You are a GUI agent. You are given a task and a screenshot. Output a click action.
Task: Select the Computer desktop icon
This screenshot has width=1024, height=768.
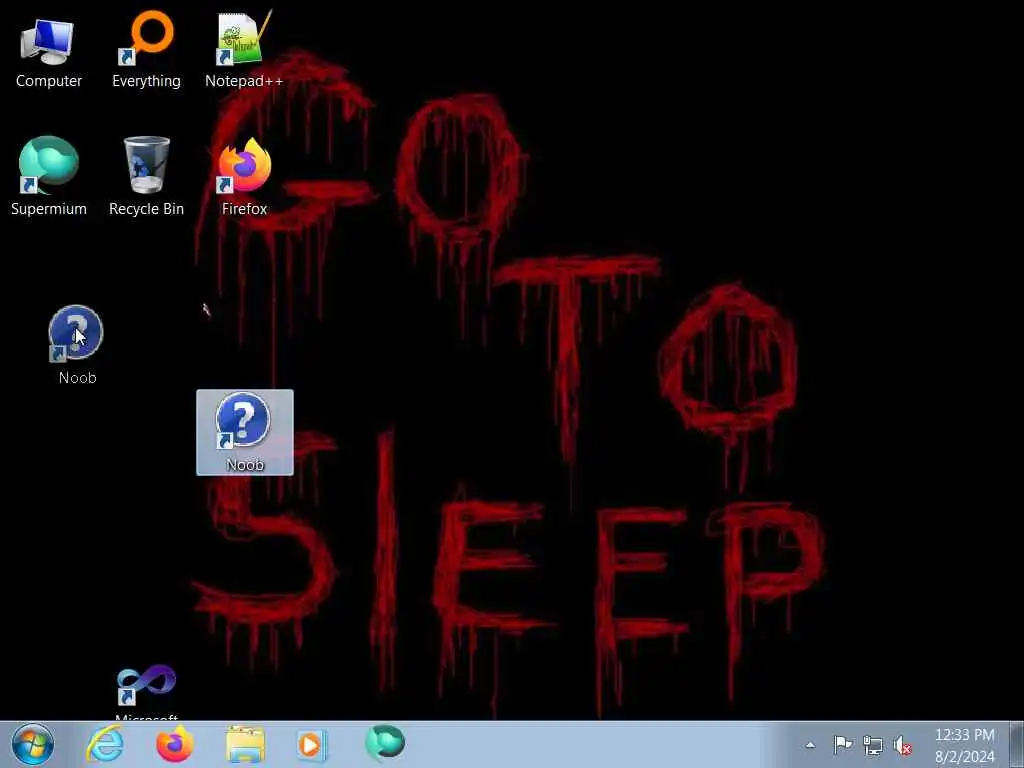[48, 52]
